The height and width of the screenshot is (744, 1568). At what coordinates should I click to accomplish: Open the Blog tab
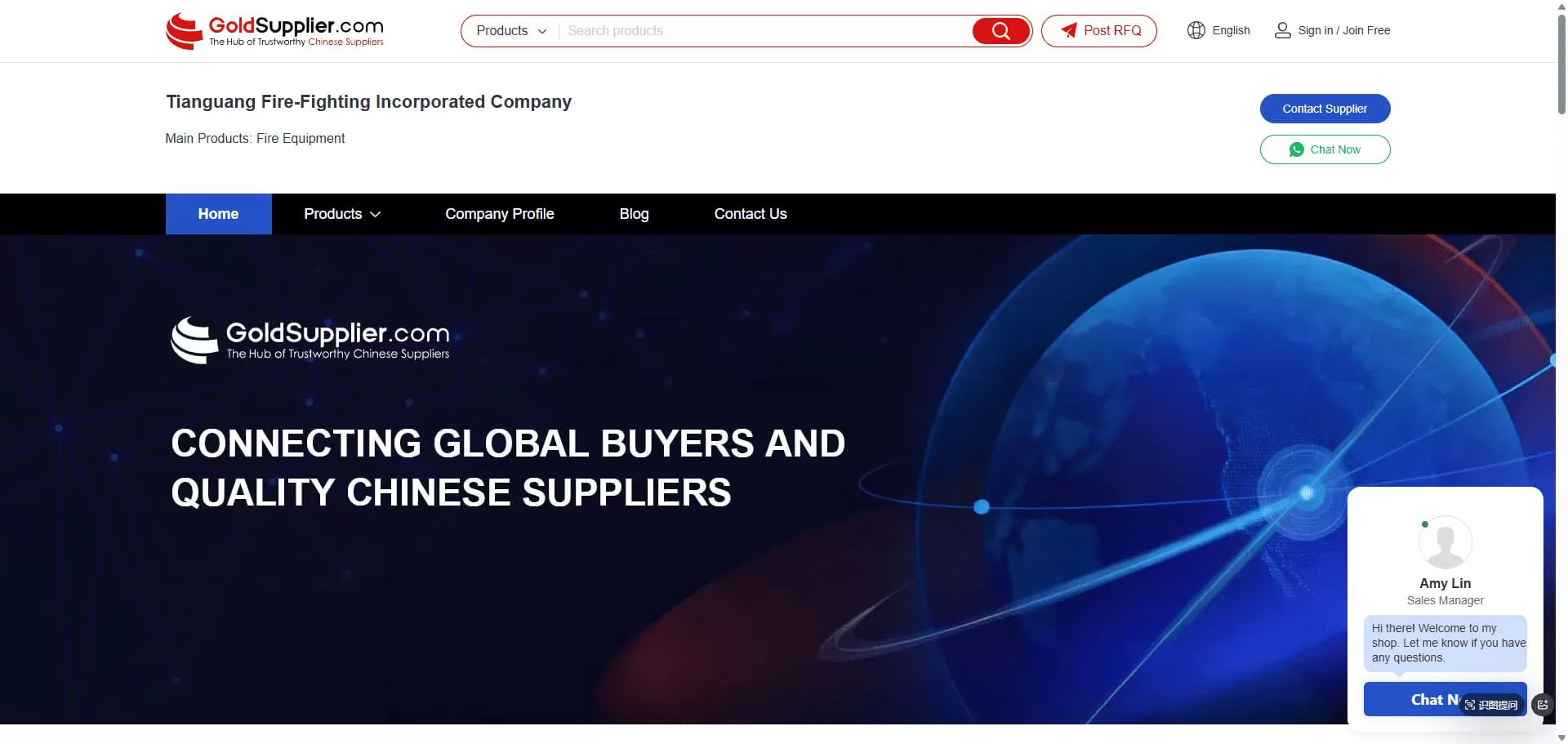(x=634, y=214)
